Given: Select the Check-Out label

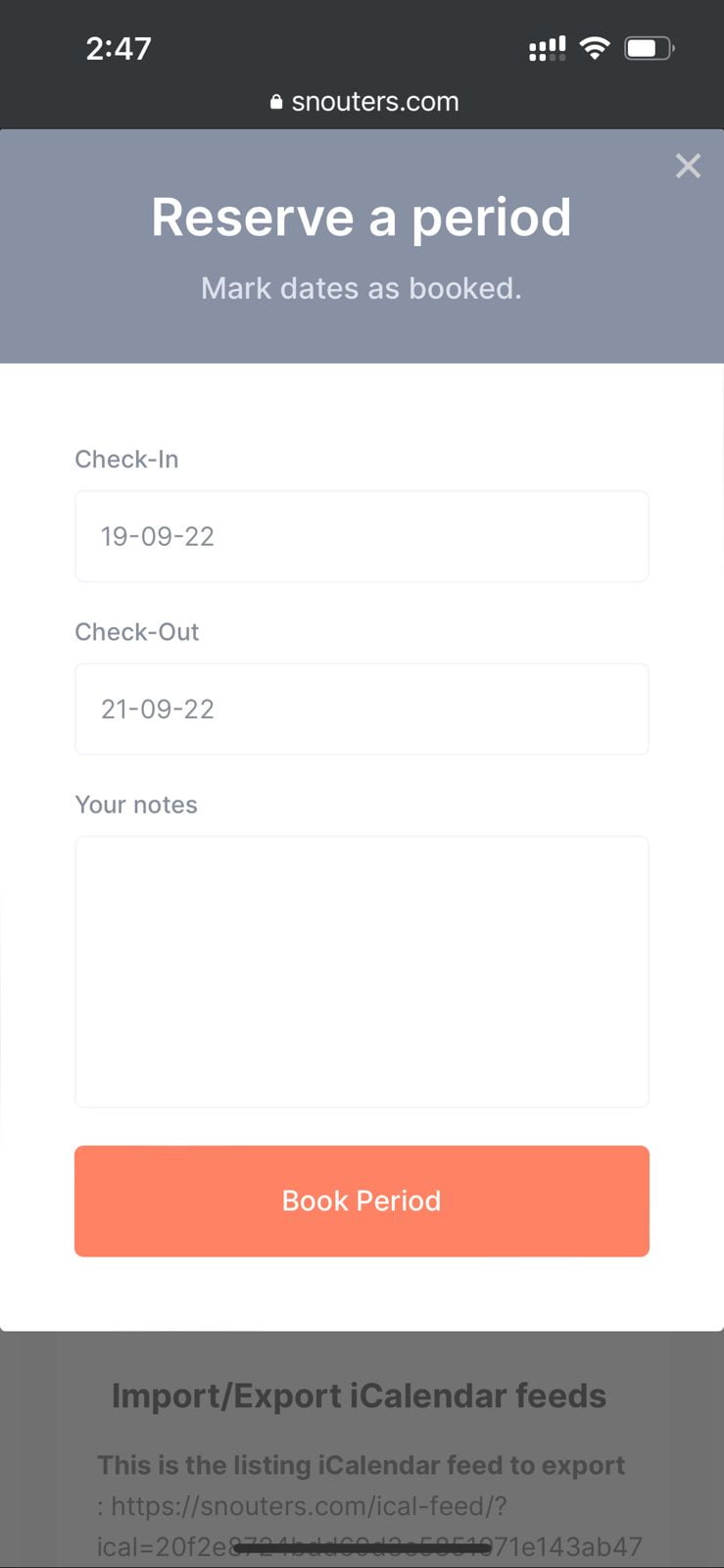Looking at the screenshot, I should click(x=137, y=631).
